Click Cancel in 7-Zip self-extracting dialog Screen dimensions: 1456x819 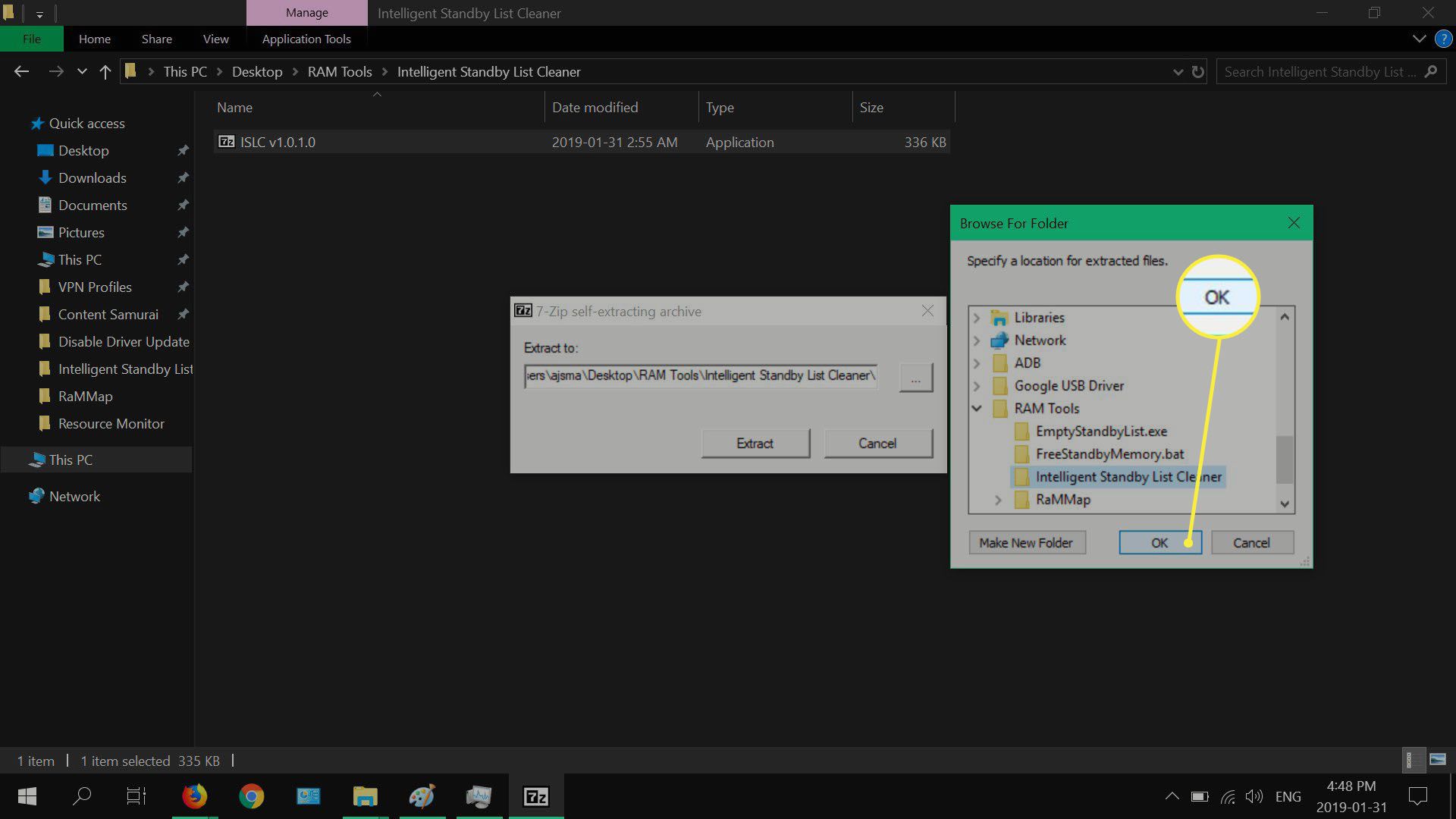pos(877,444)
